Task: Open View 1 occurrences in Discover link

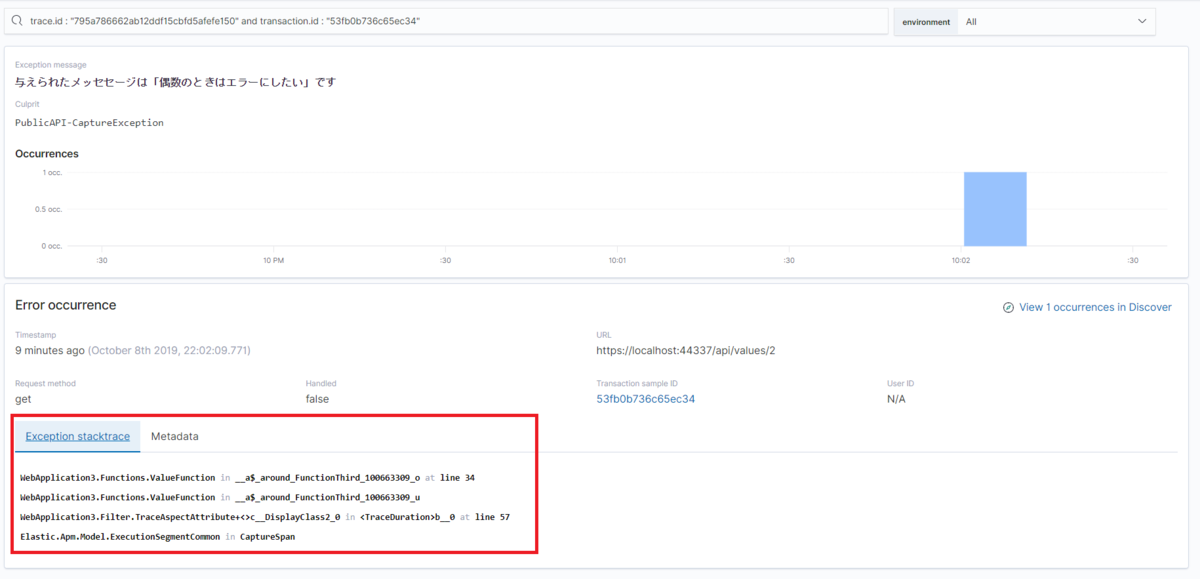Action: (x=1095, y=308)
